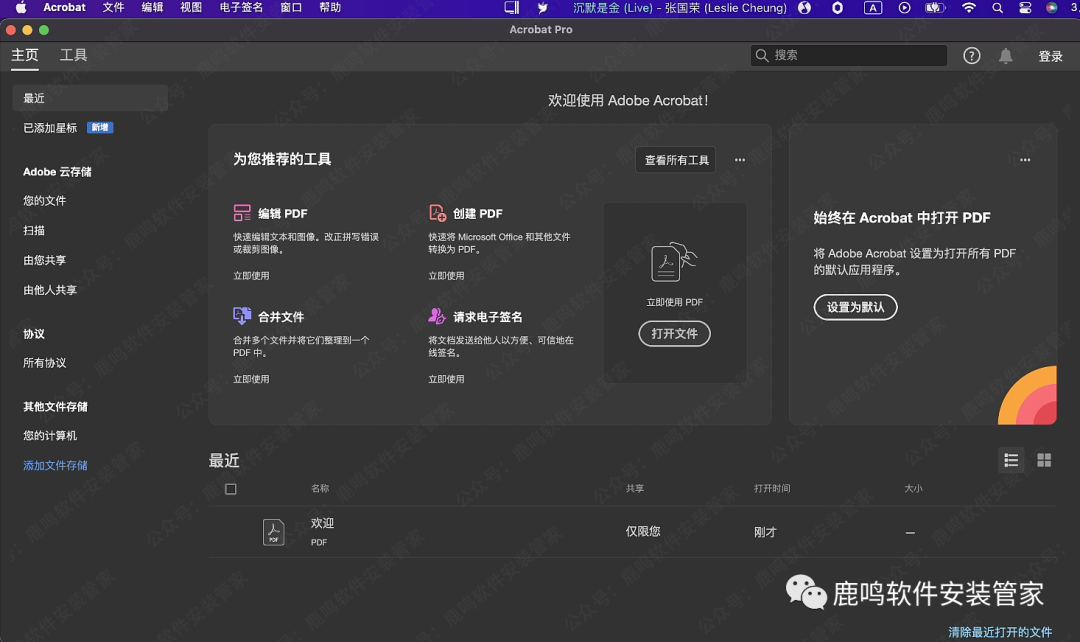Switch to the 工具 tab

pos(73,55)
